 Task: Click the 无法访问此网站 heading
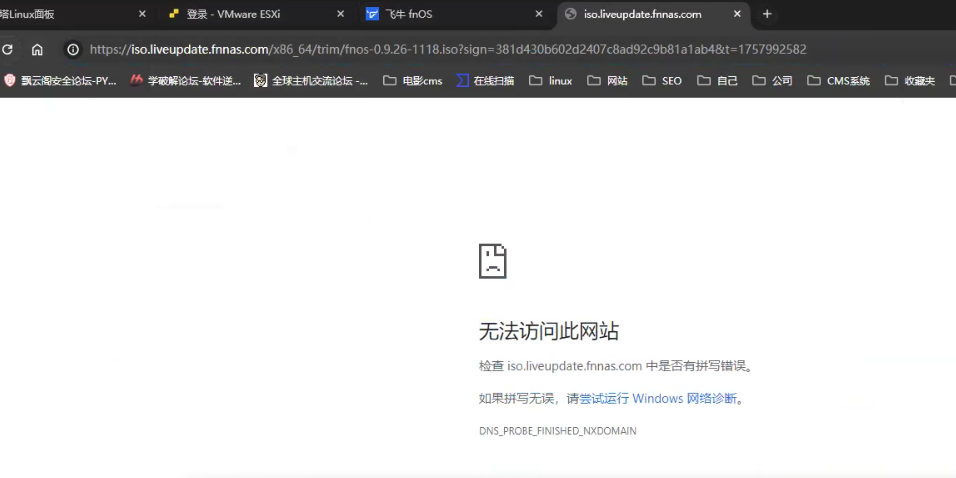click(x=549, y=331)
